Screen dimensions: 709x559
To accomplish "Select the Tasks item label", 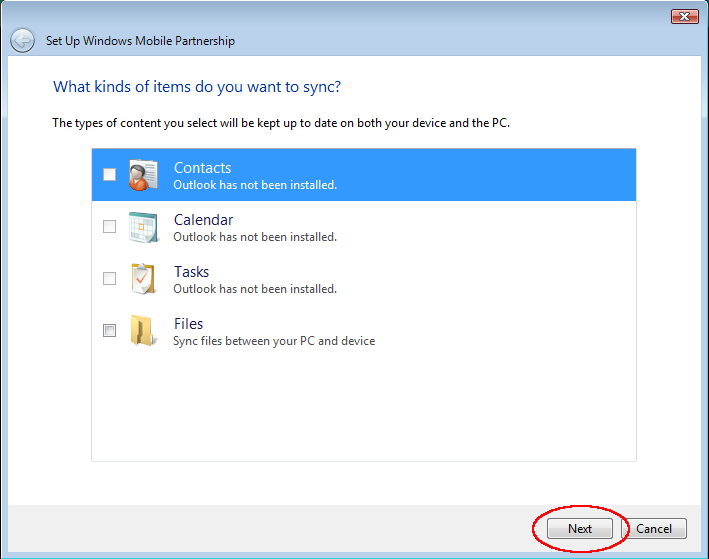I will [191, 272].
